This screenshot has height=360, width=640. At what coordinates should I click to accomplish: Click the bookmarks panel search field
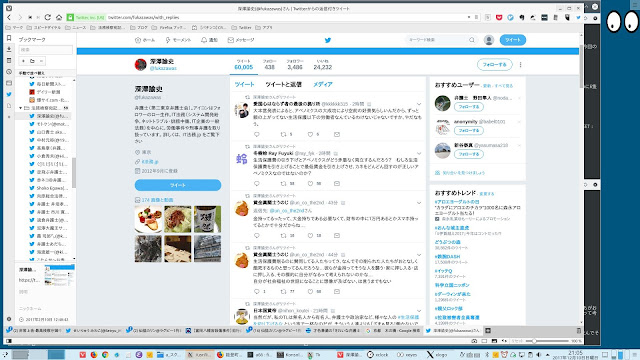point(46,50)
